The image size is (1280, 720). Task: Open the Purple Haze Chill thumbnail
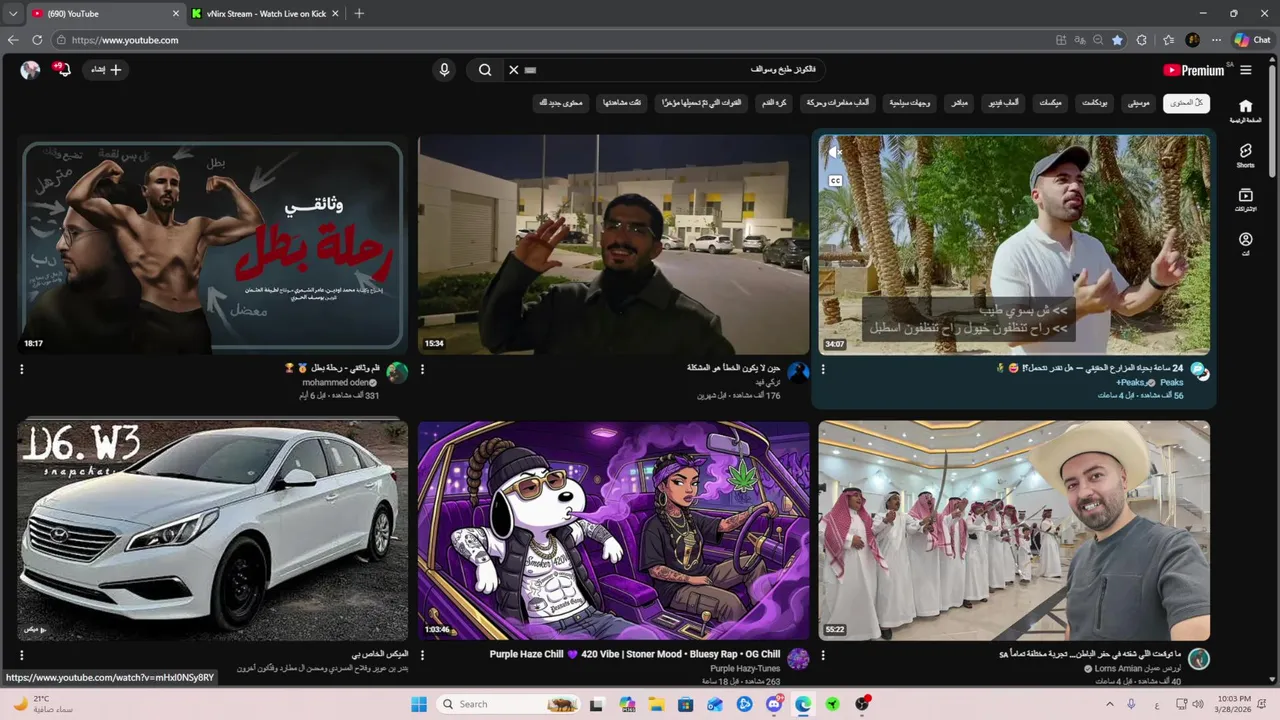click(613, 530)
